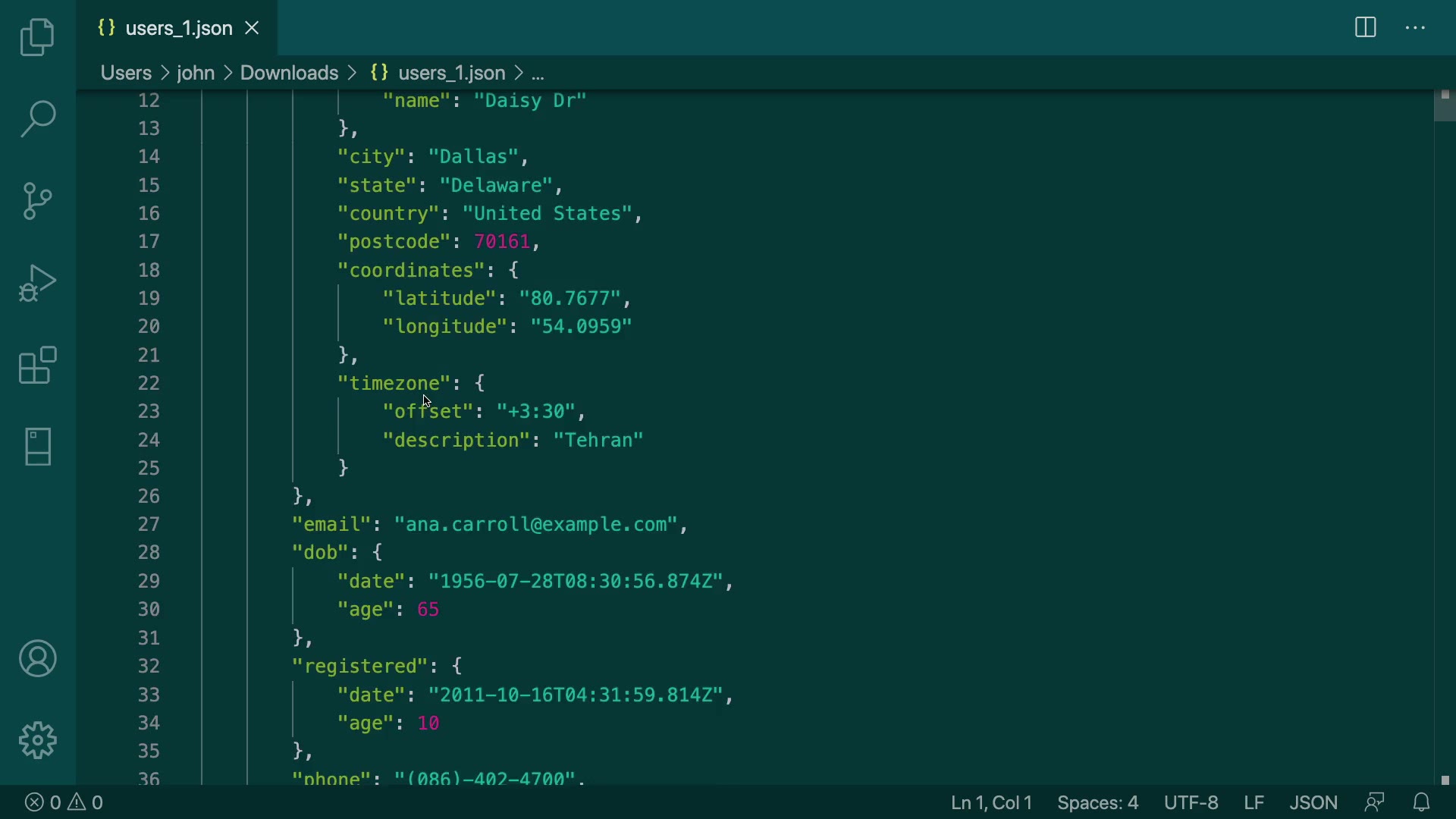
Task: Click the Accounts icon in the activity bar
Action: (37, 658)
